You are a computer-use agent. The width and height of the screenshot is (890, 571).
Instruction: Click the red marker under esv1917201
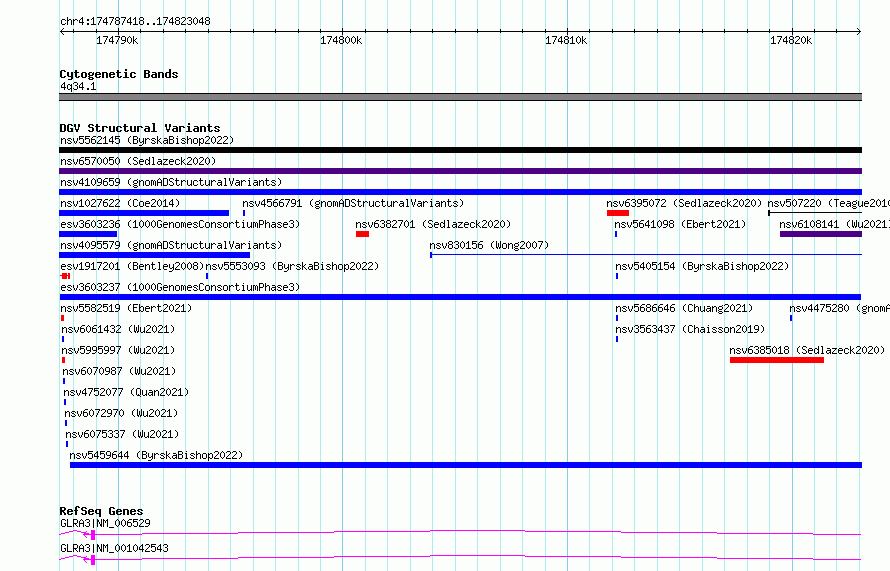click(x=65, y=276)
